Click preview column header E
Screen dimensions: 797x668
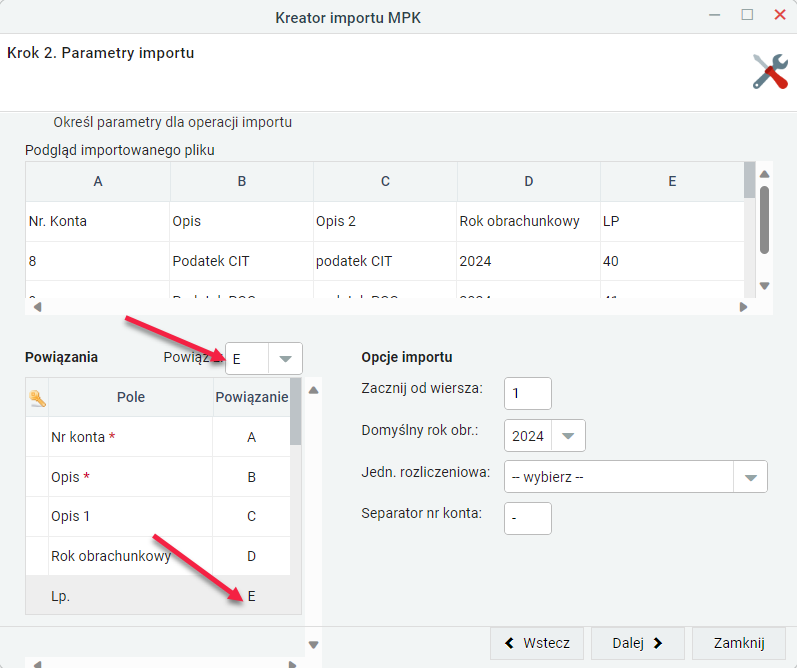coord(672,181)
